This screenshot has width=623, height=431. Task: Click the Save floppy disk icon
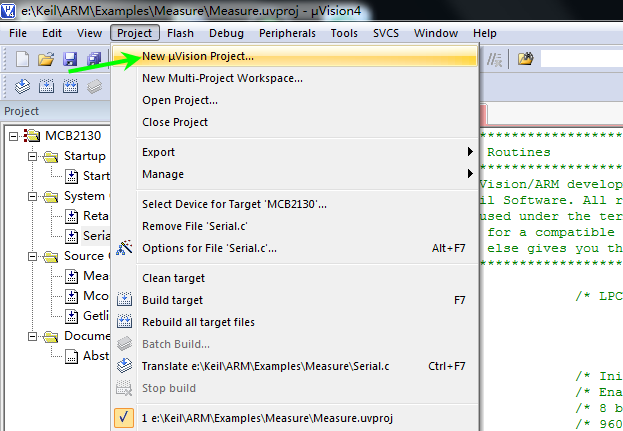[x=70, y=60]
